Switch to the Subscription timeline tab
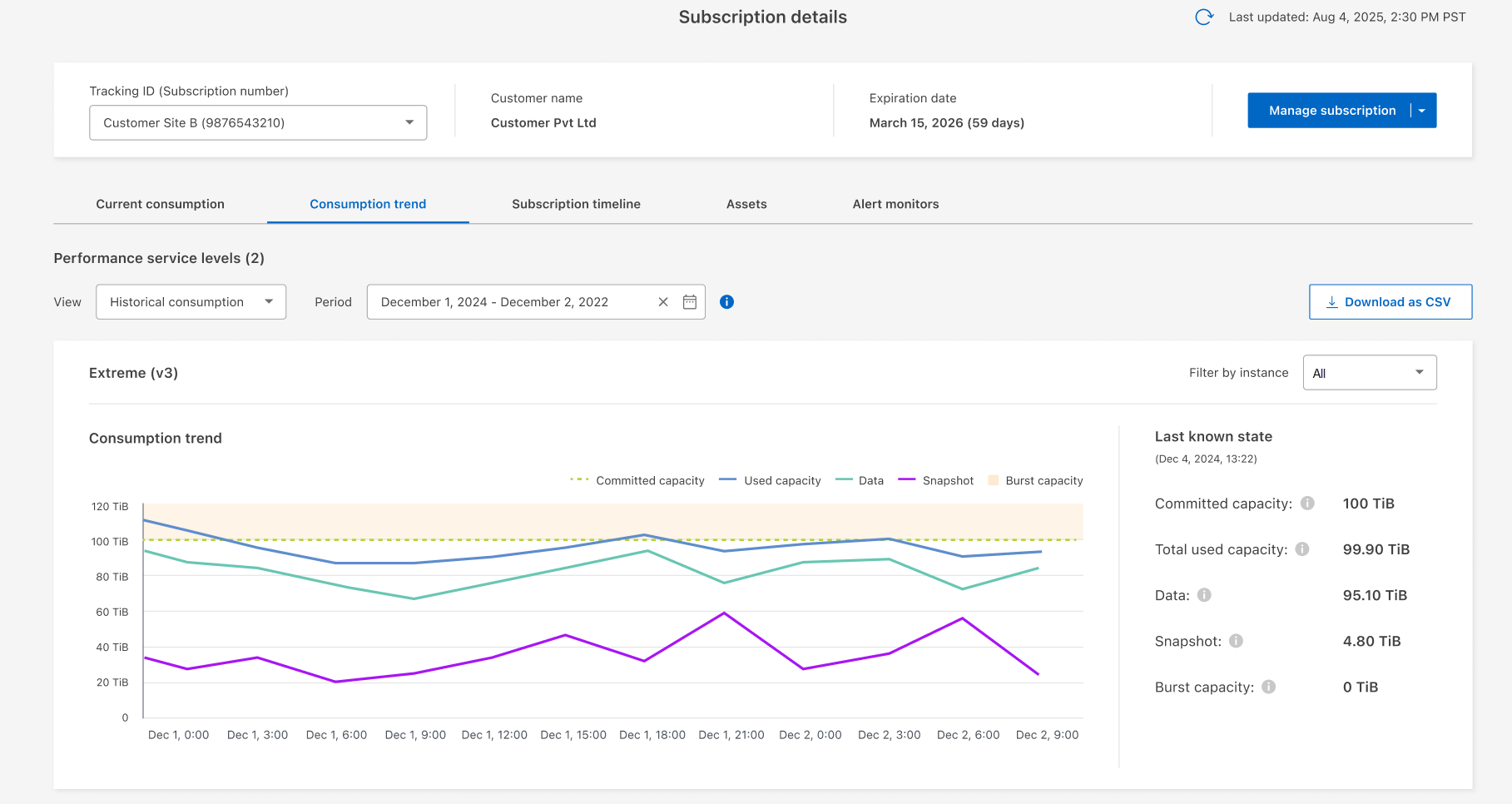Image resolution: width=1512 pixels, height=804 pixels. (576, 204)
